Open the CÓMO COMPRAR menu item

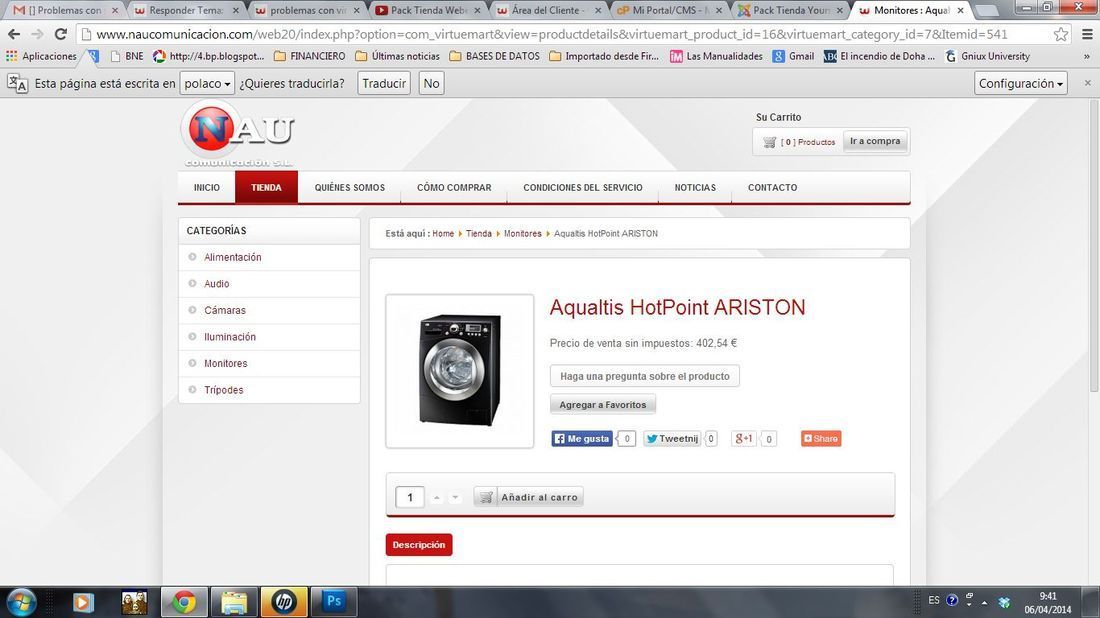pos(454,187)
